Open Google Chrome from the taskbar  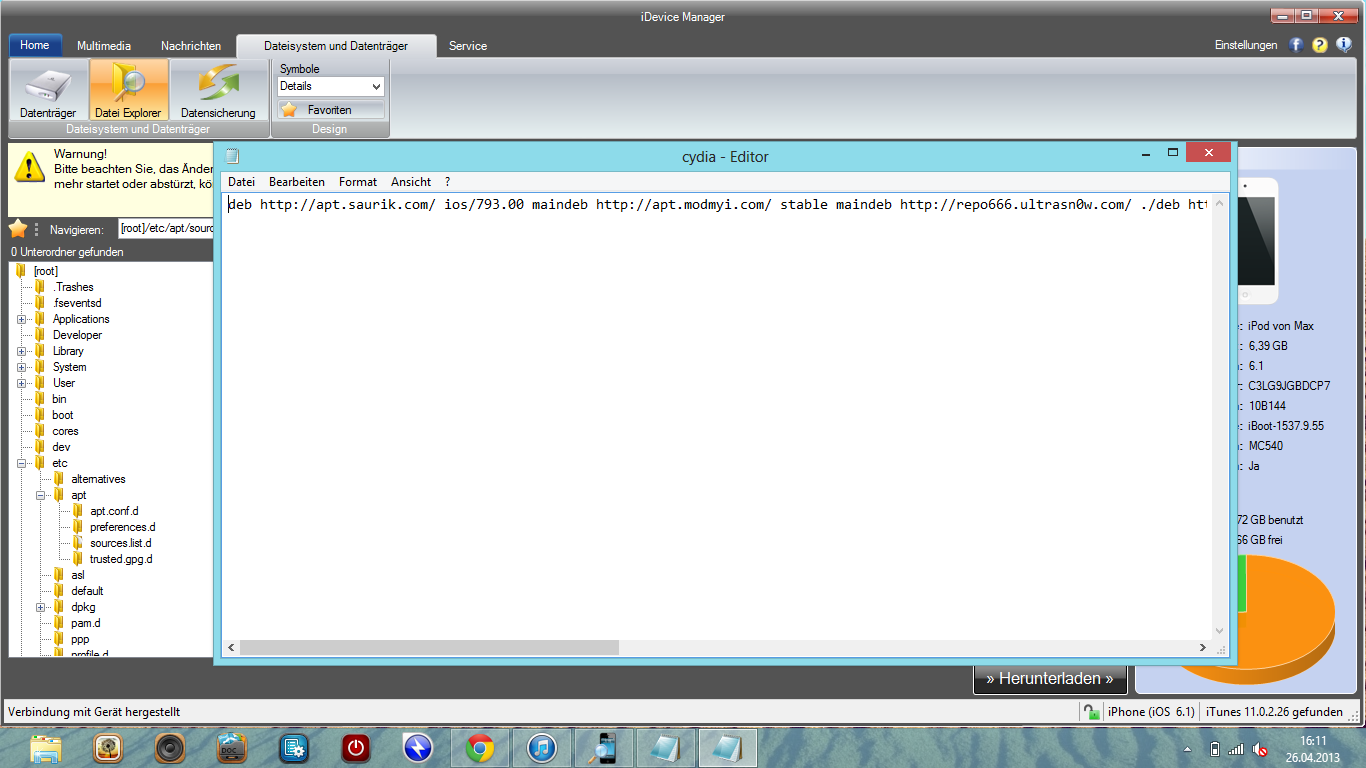click(x=479, y=748)
